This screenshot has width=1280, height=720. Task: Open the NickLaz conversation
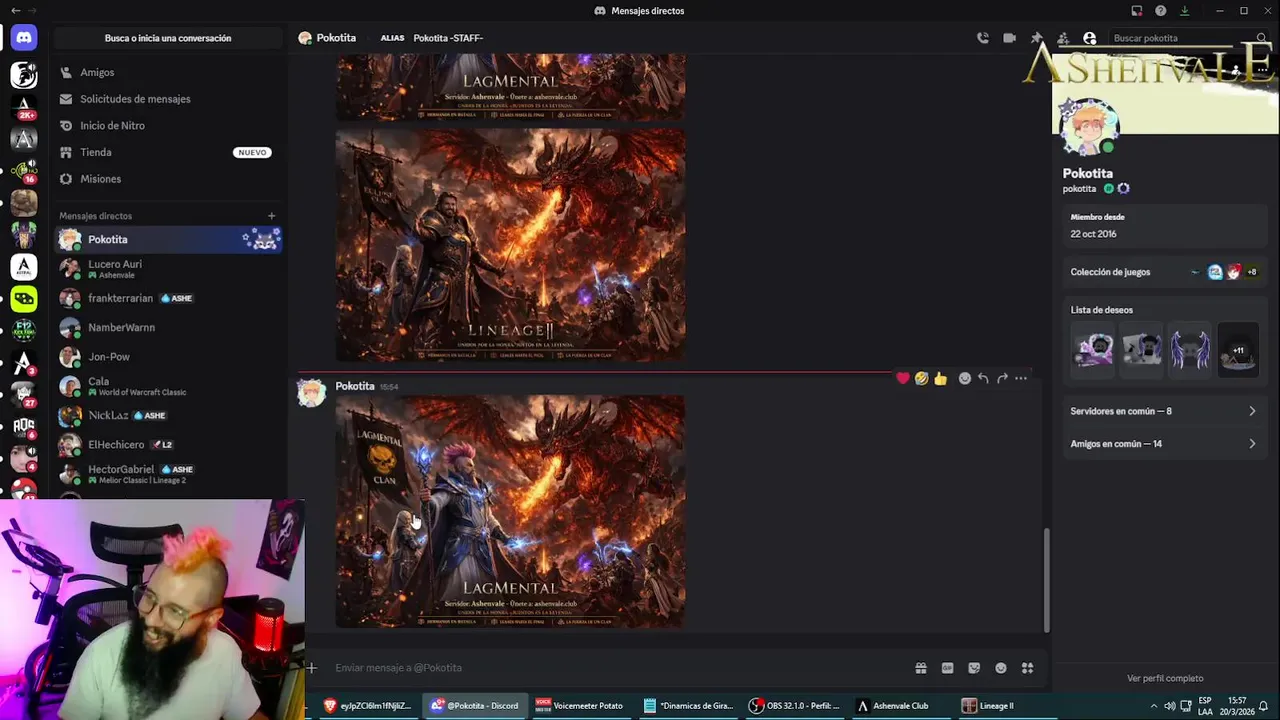pyautogui.click(x=168, y=415)
